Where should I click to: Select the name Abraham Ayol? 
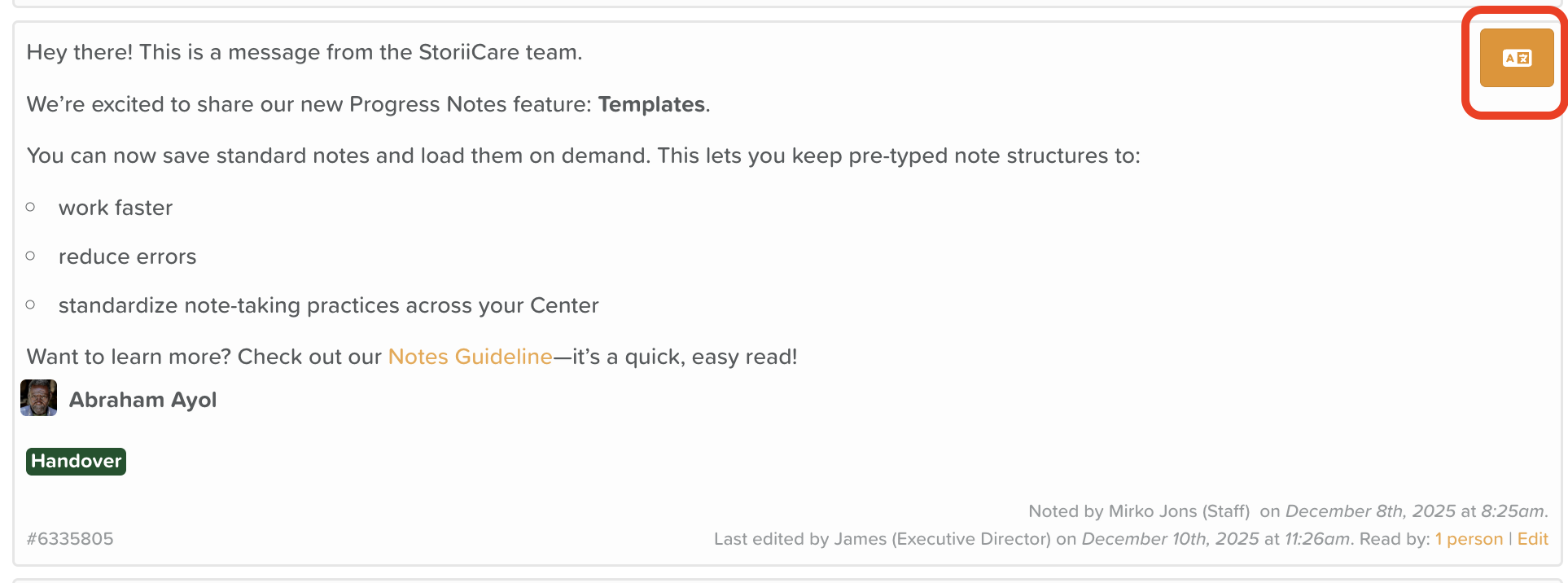(x=142, y=400)
